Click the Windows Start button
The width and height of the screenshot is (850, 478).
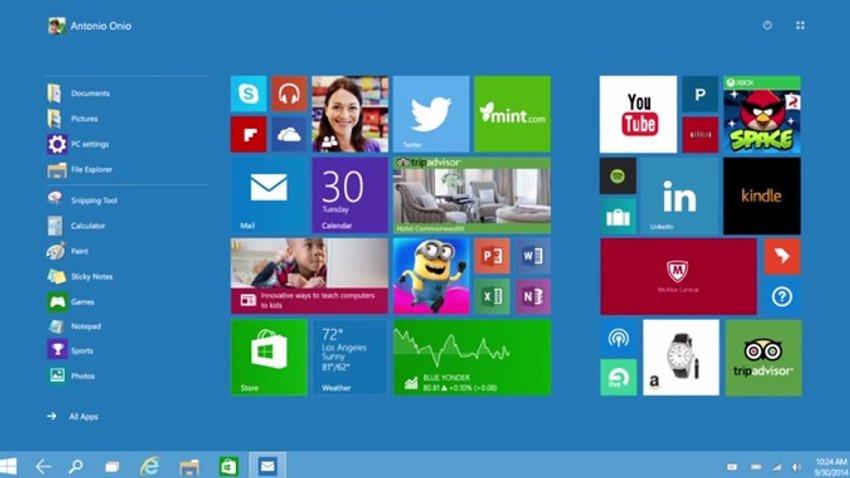[9, 466]
